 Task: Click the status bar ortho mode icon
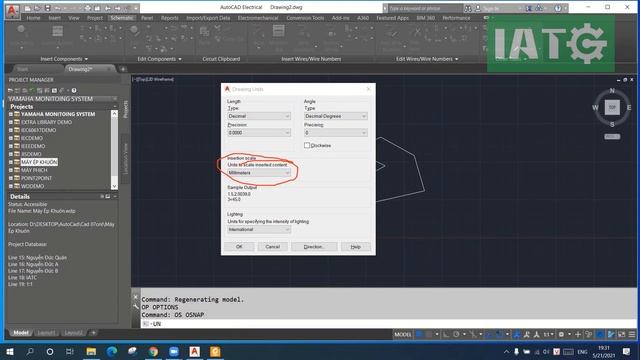446,334
